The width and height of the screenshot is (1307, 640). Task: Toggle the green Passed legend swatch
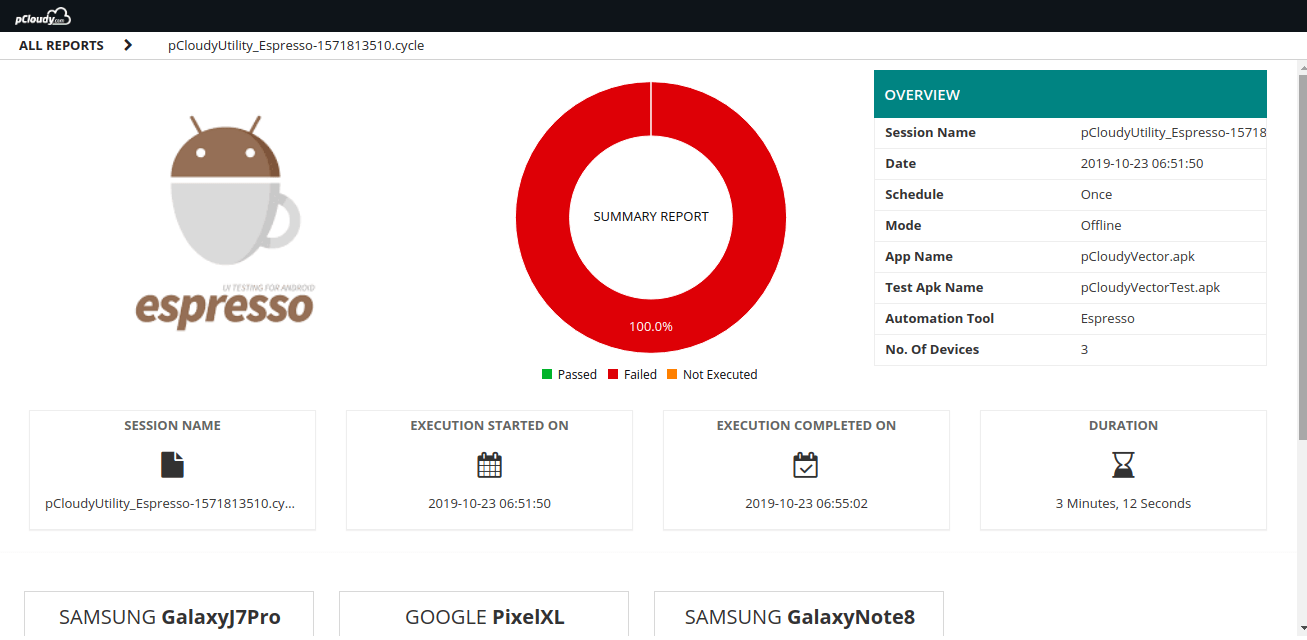click(x=547, y=375)
